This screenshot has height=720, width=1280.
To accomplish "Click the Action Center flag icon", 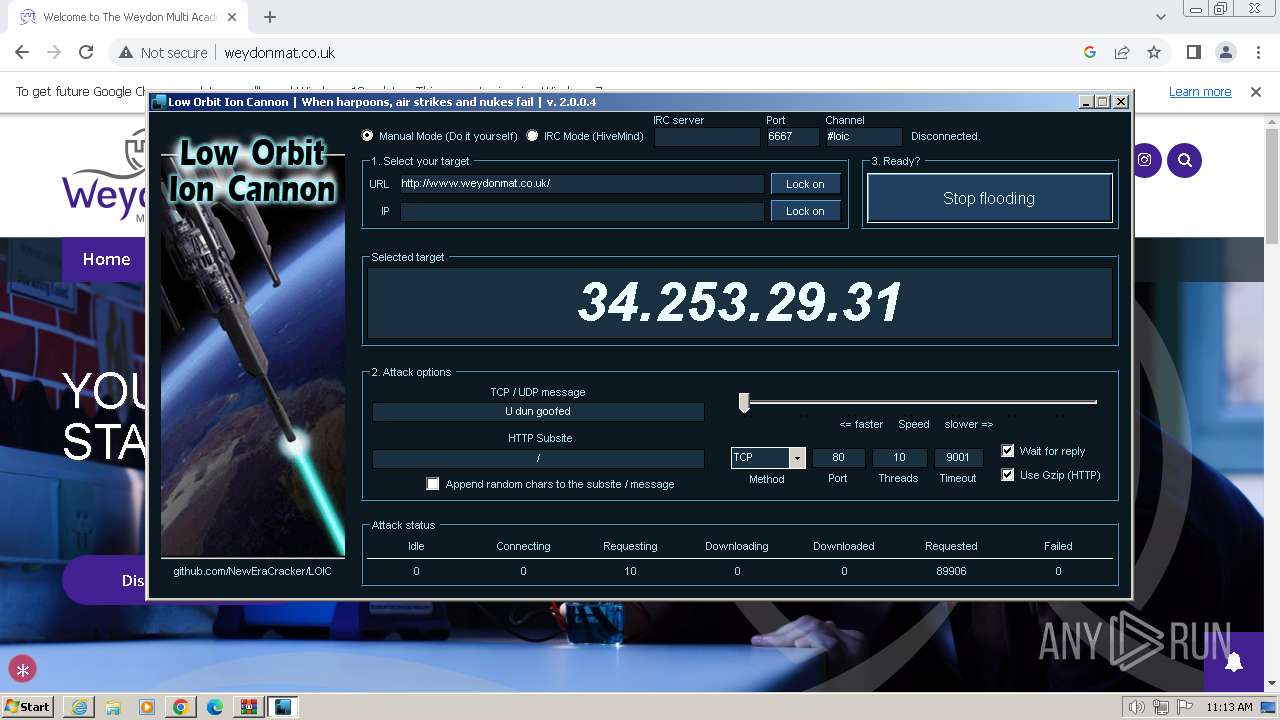I will click(x=1185, y=707).
